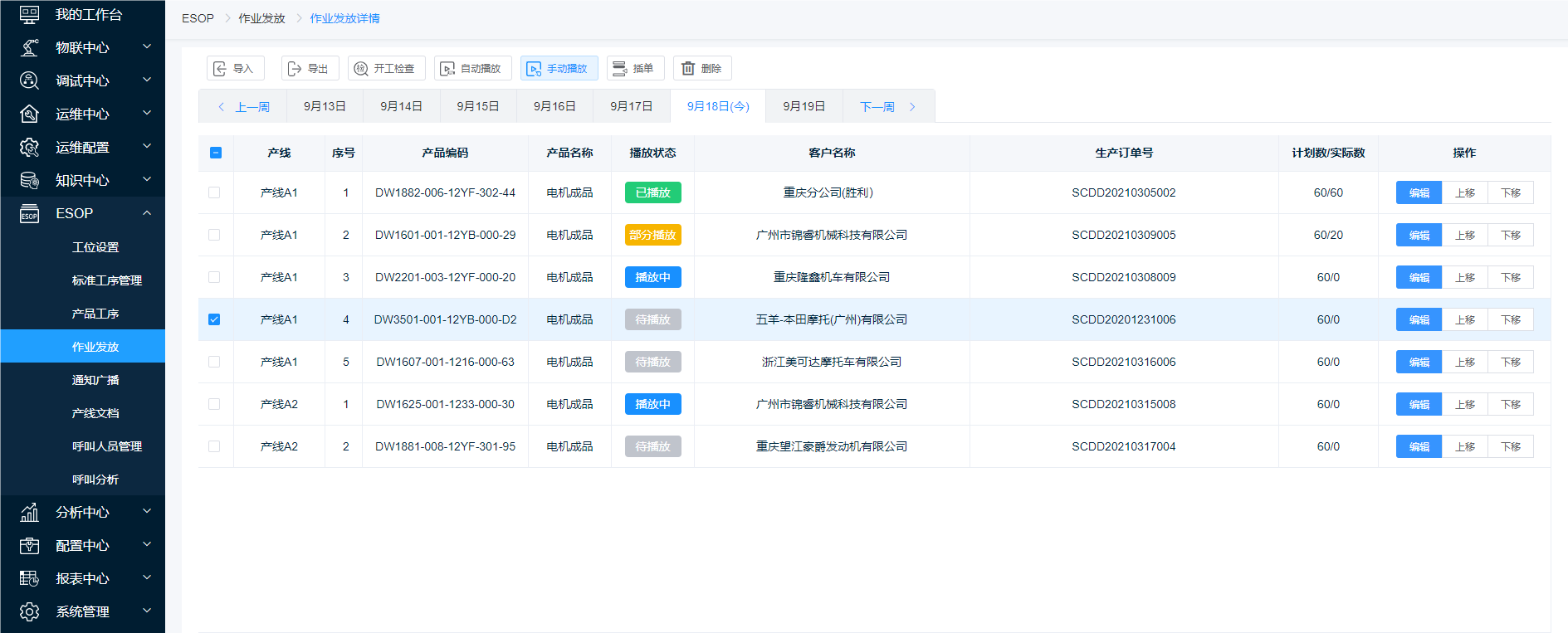This screenshot has width=1568, height=633.
Task: Expand the 物联中心 sidebar menu
Action: tap(83, 47)
